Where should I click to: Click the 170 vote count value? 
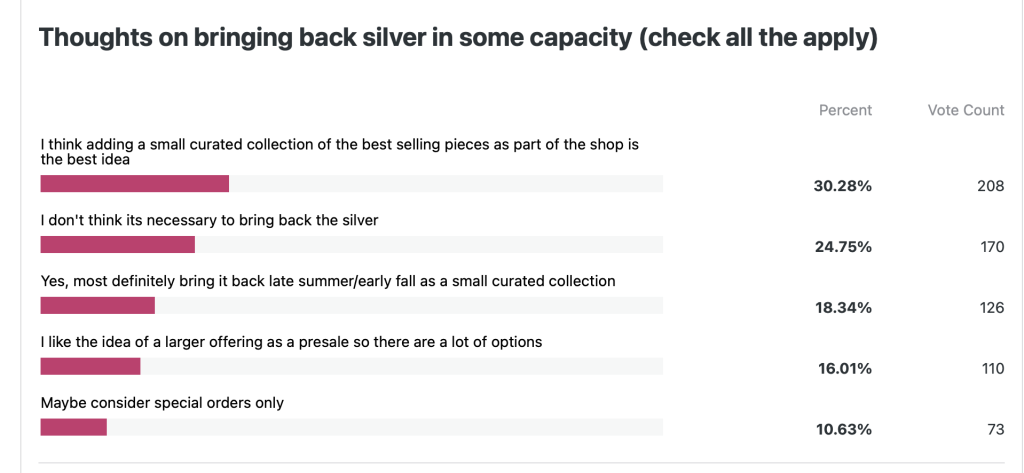click(x=991, y=247)
